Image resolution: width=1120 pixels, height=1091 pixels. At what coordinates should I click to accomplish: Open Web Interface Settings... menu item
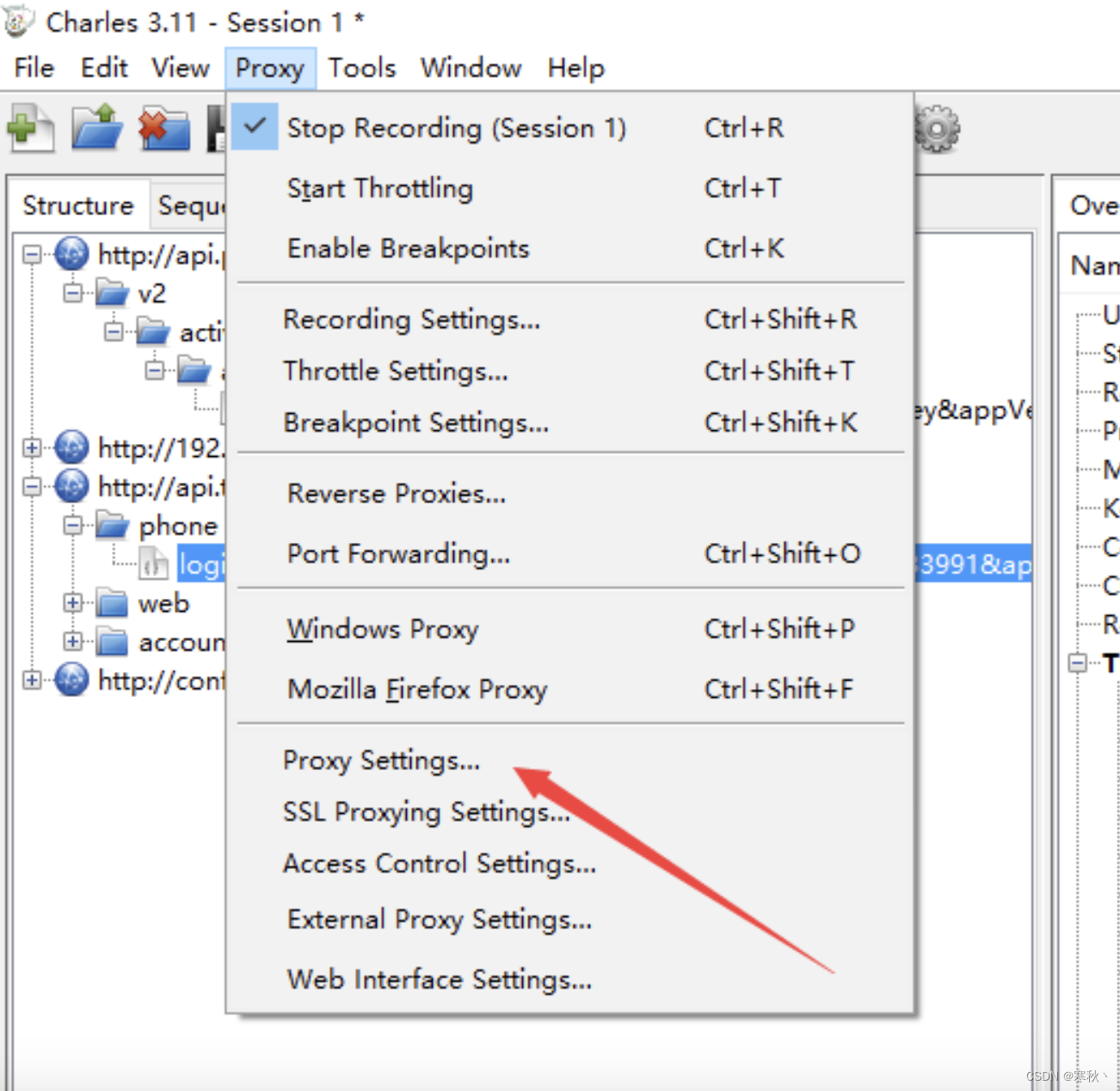click(x=569, y=979)
